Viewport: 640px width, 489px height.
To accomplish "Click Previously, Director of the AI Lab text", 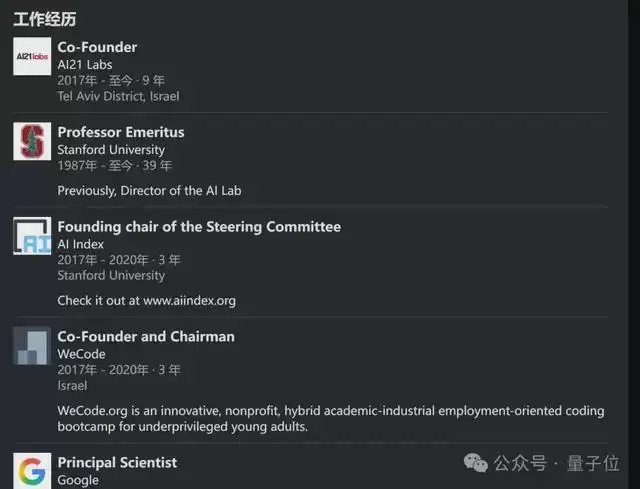I will [x=149, y=190].
